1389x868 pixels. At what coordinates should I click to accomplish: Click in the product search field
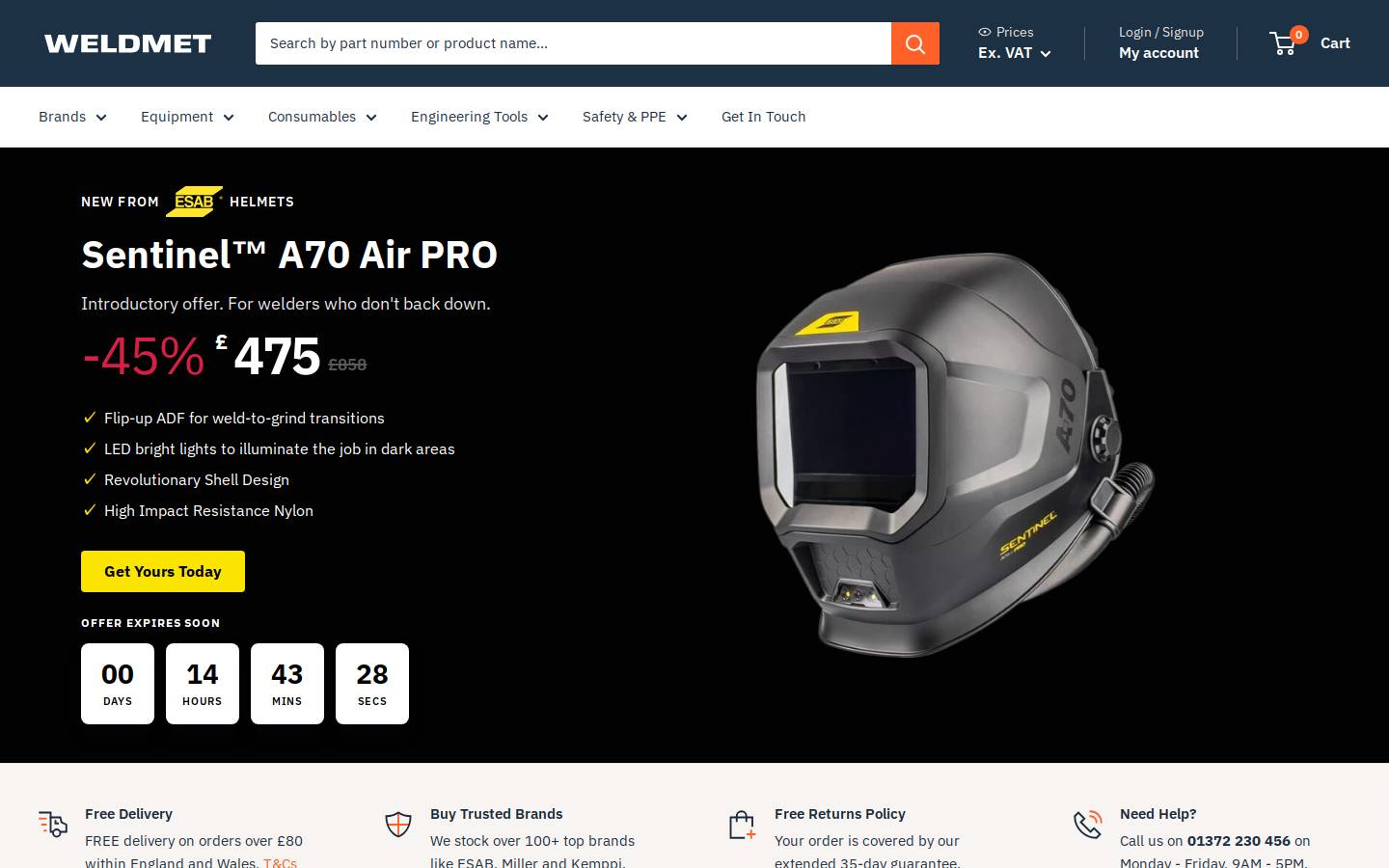click(x=573, y=43)
